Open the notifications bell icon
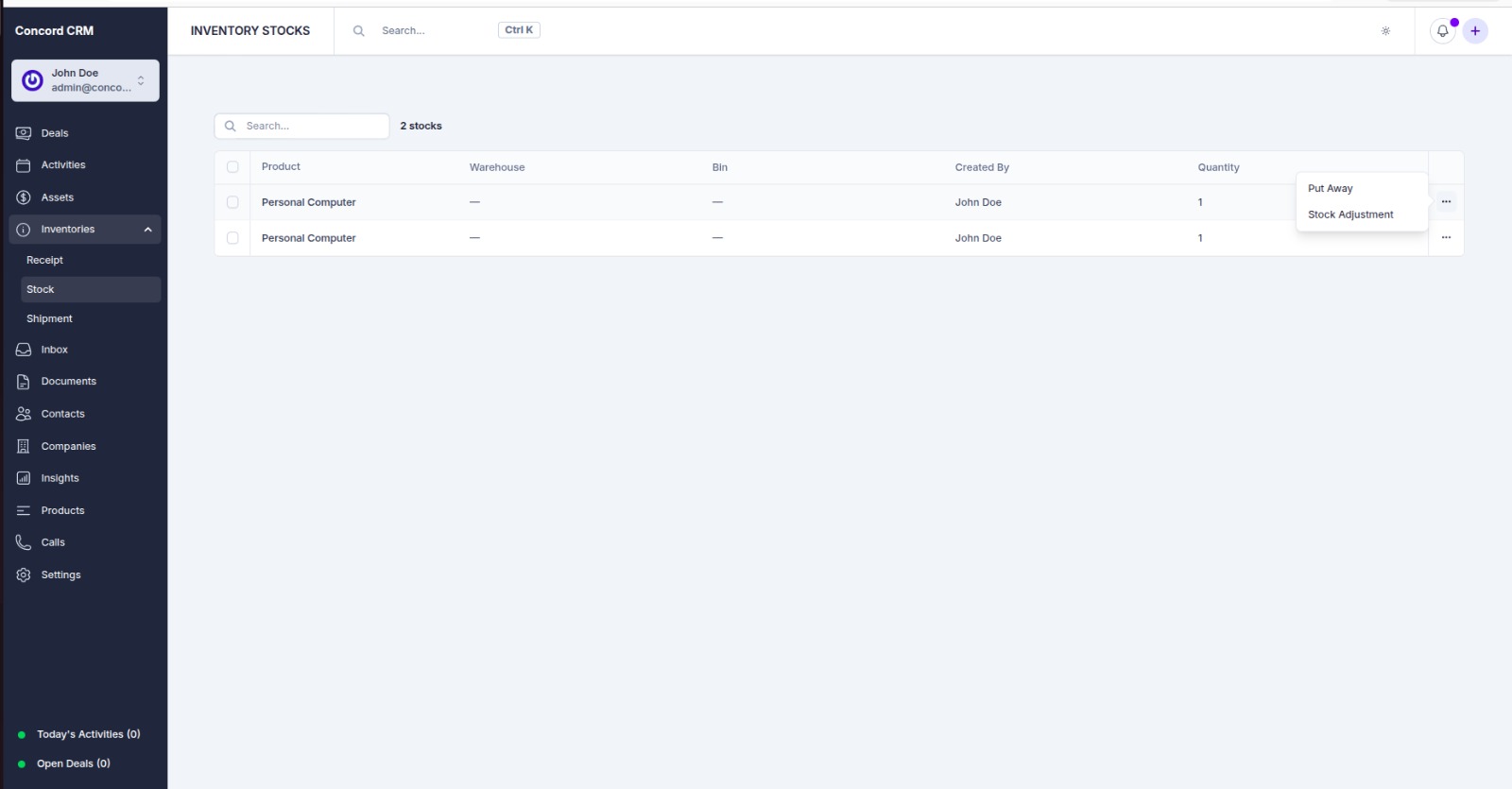Image resolution: width=1512 pixels, height=789 pixels. 1442,31
